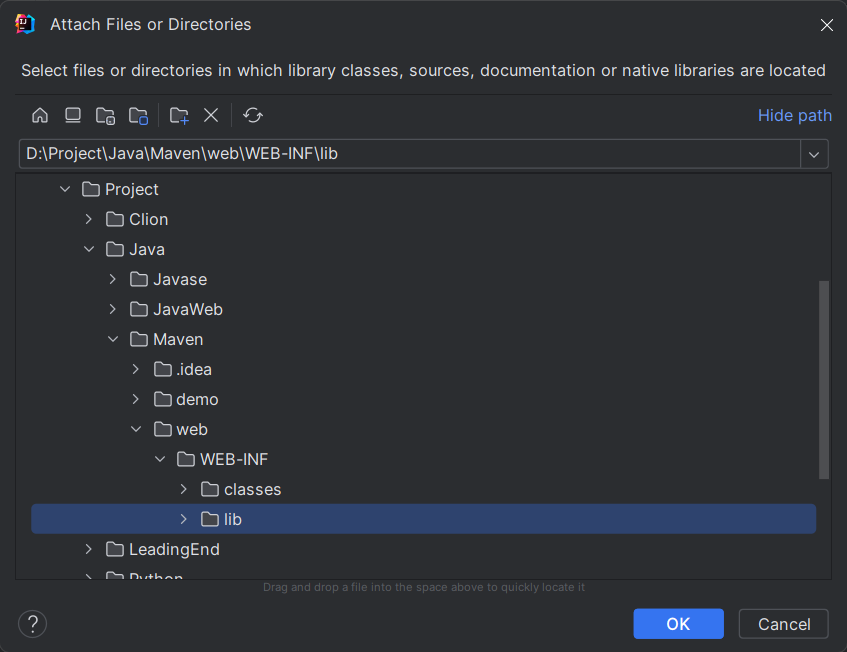Collapse the WEB-INF folder
Screen dimensions: 847x652
coord(159,459)
